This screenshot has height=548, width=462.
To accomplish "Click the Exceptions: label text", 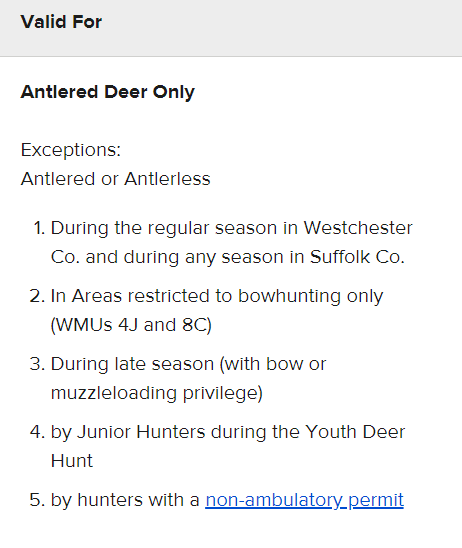I will (x=71, y=150).
